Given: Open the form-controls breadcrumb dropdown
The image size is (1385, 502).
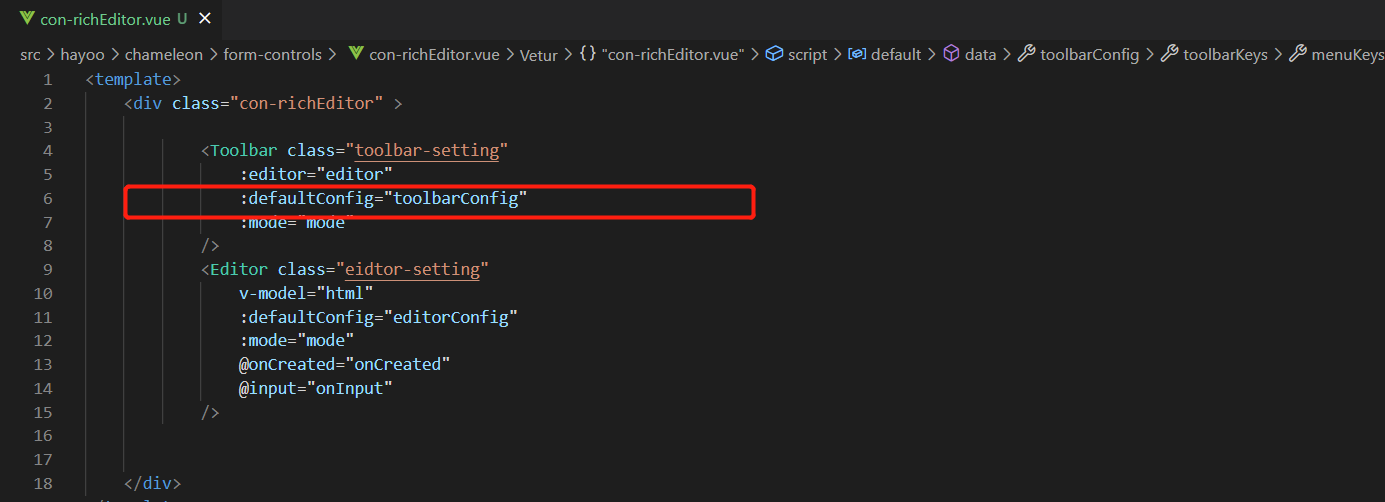Looking at the screenshot, I should click(x=273, y=54).
